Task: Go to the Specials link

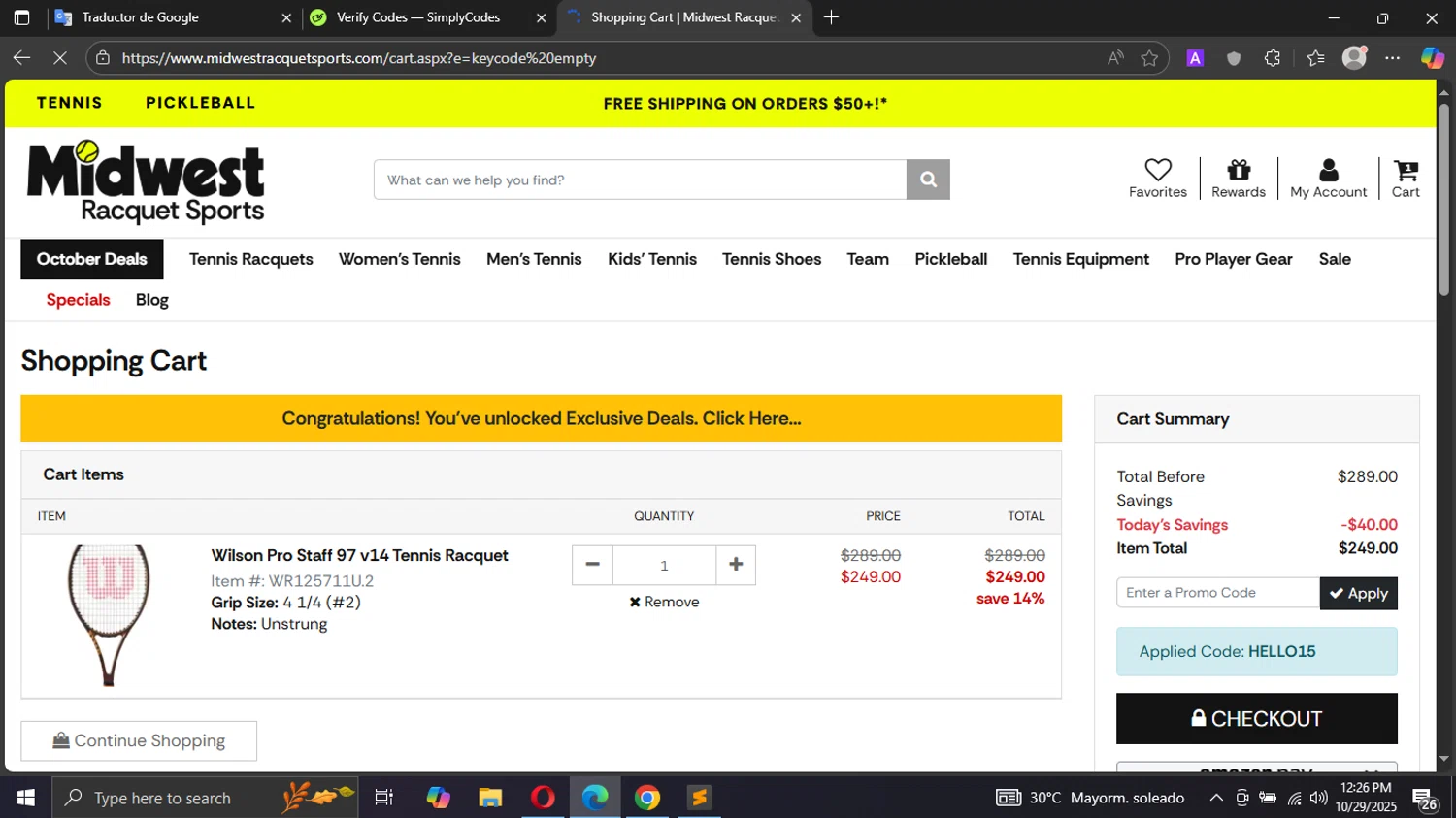Action: point(78,300)
